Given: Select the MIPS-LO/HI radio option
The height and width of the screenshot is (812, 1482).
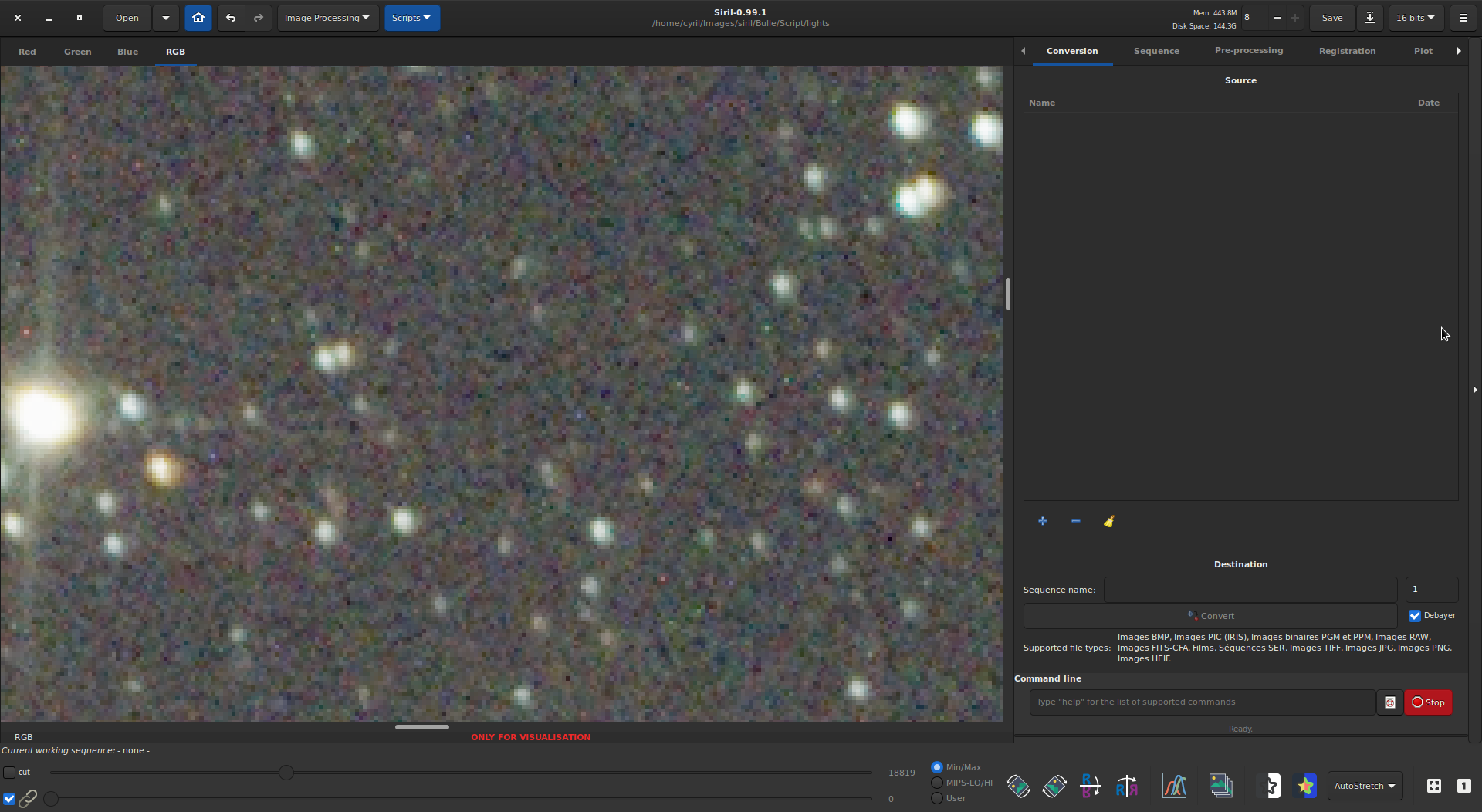Looking at the screenshot, I should [937, 783].
